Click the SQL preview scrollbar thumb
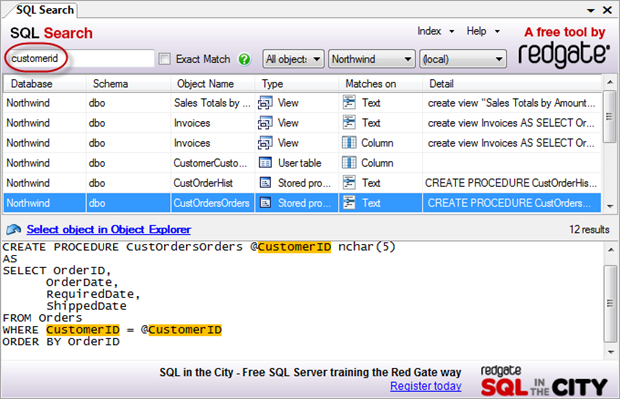620x399 pixels. pyautogui.click(x=611, y=303)
